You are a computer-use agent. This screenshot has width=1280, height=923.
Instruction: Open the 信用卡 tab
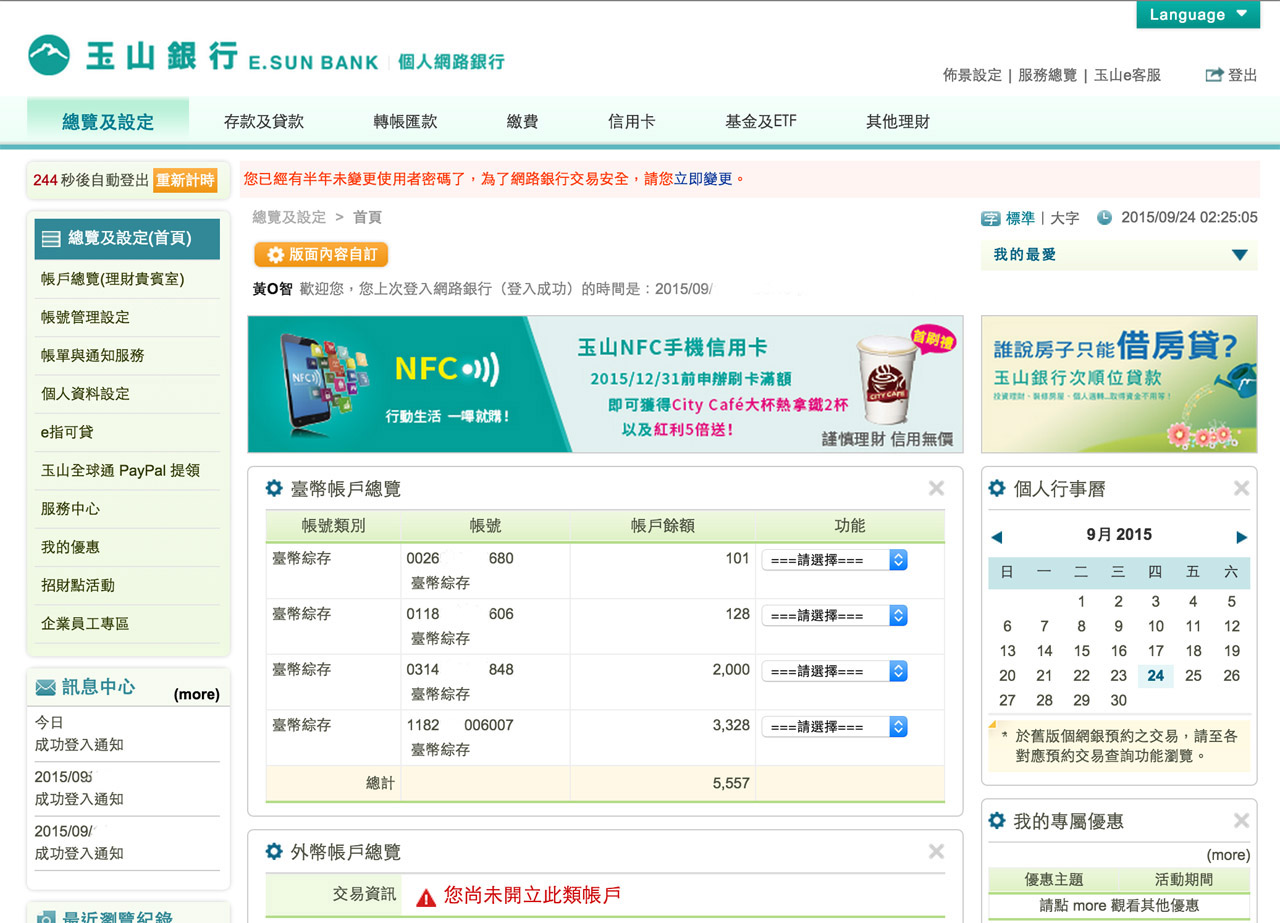[632, 122]
